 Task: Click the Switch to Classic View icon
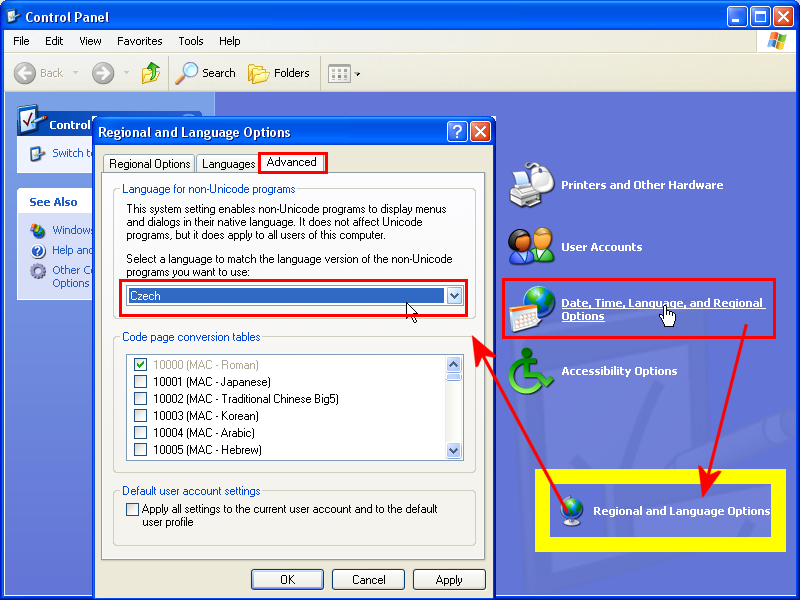pos(37,153)
